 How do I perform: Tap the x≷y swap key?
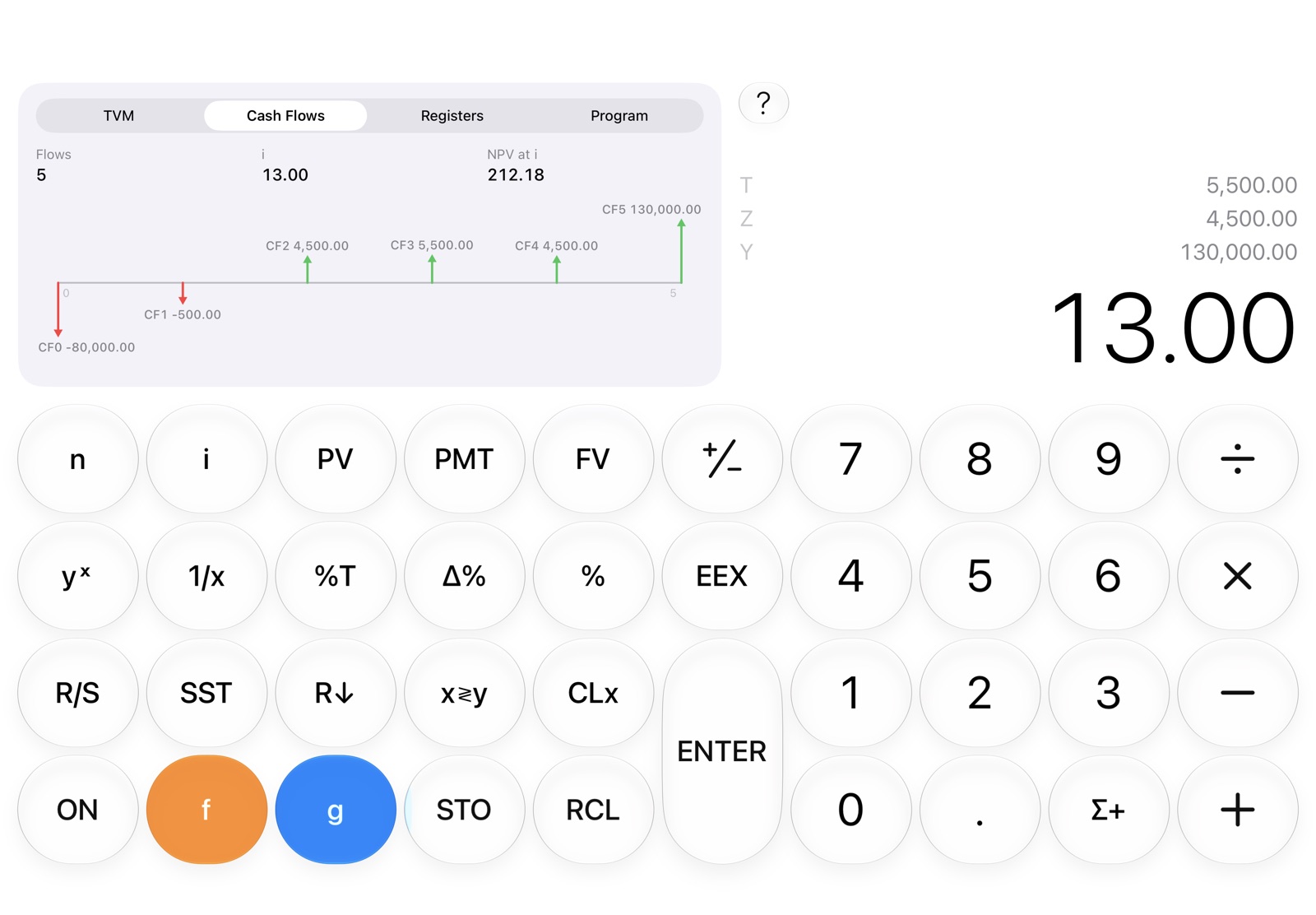point(464,693)
